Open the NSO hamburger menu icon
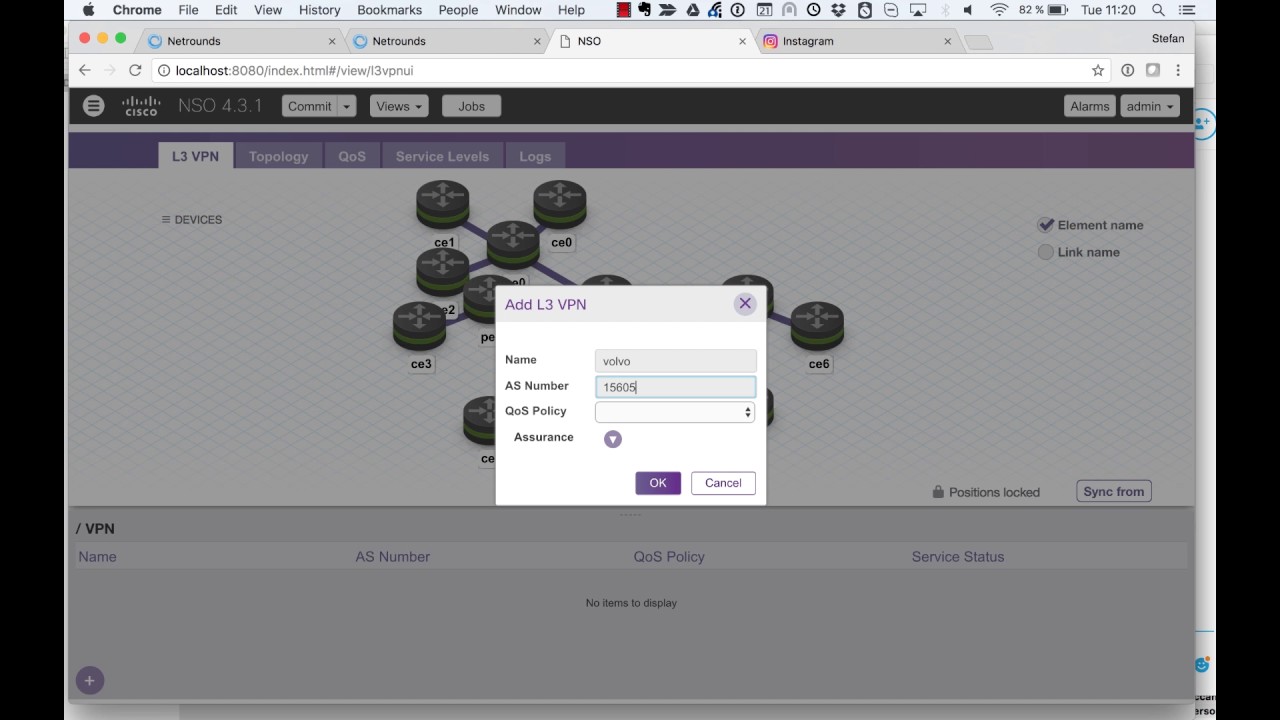 click(x=93, y=106)
